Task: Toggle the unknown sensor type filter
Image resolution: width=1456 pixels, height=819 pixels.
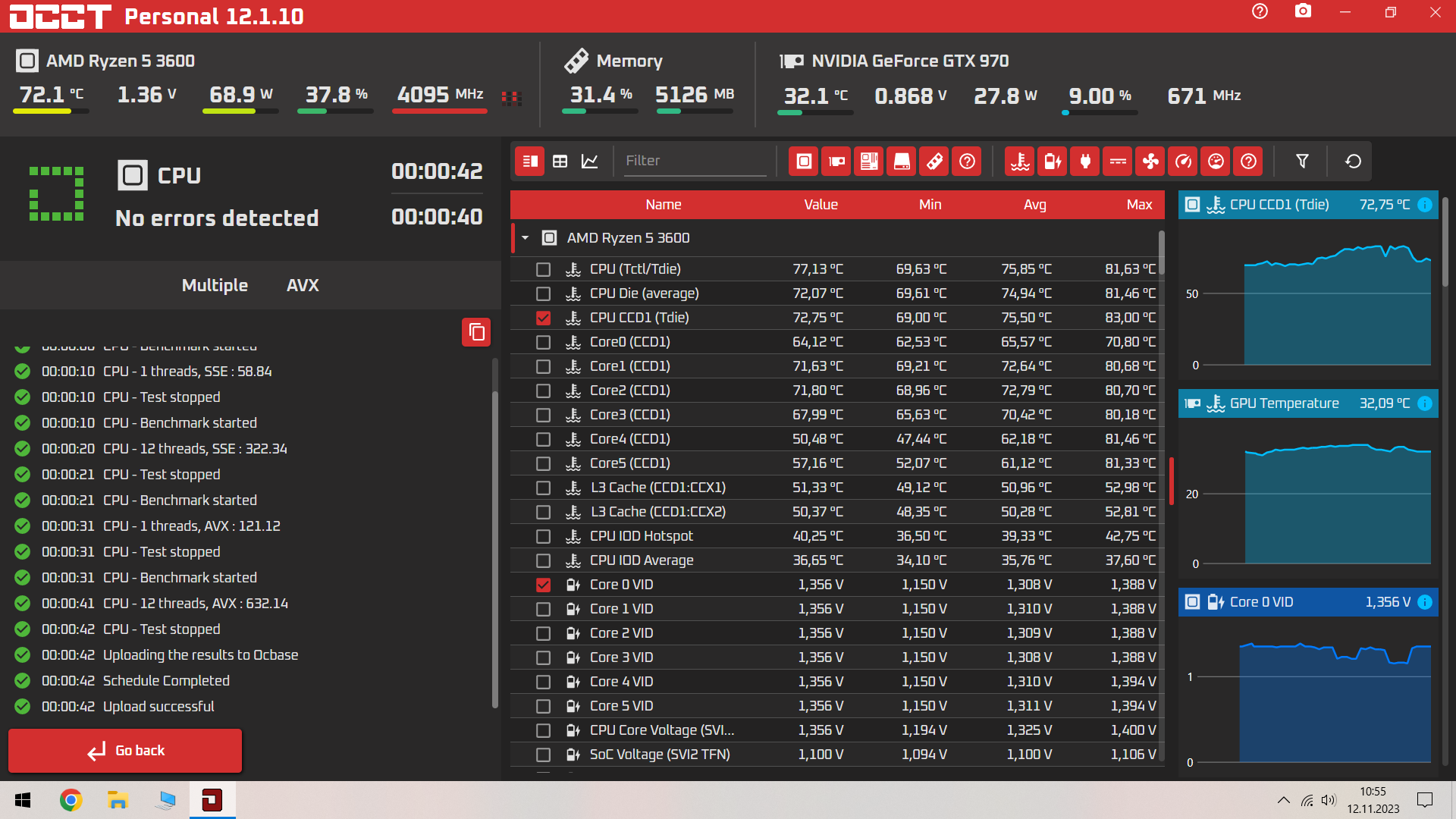Action: pos(1248,161)
